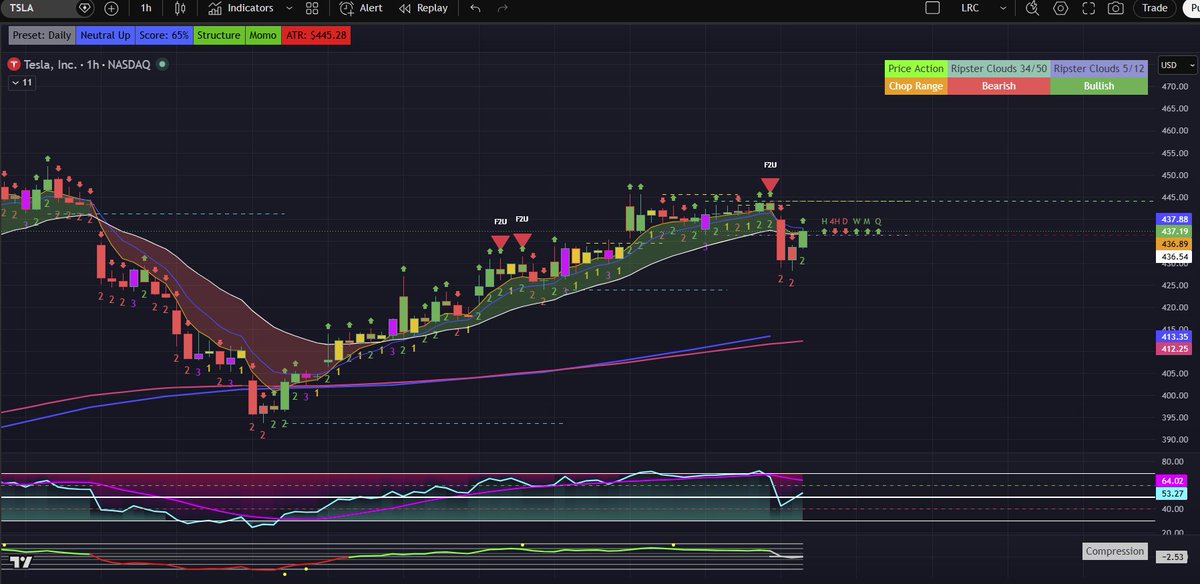Click the TradingView logo at bottom left

(21, 562)
